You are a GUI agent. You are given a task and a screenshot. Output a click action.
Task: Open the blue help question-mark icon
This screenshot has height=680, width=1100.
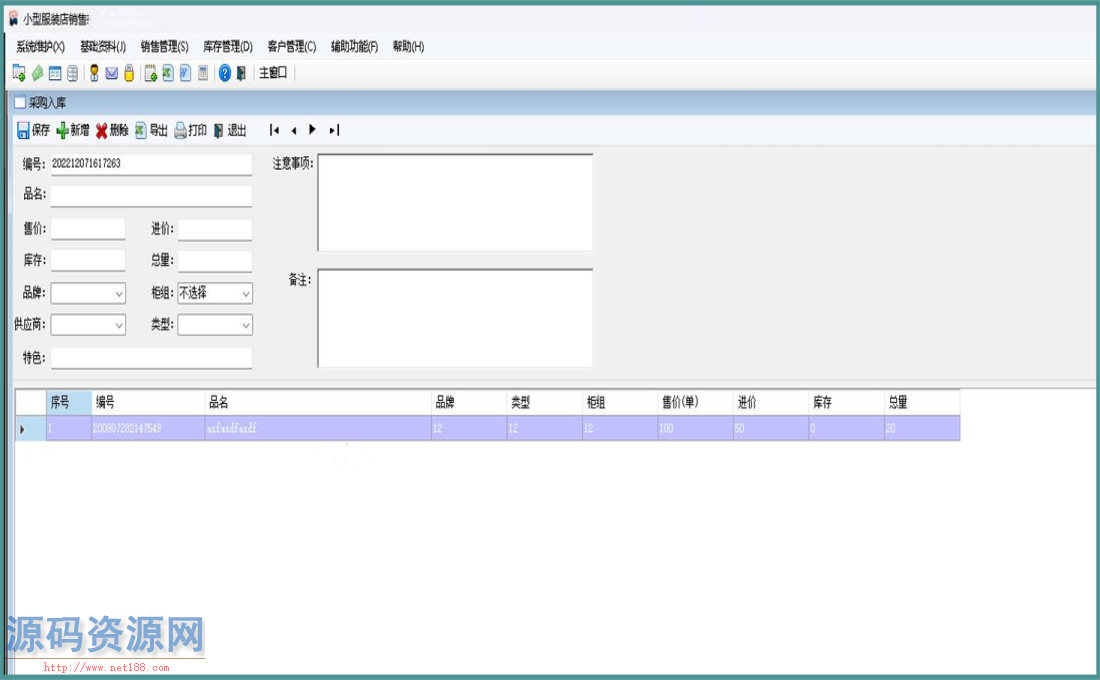(x=225, y=73)
